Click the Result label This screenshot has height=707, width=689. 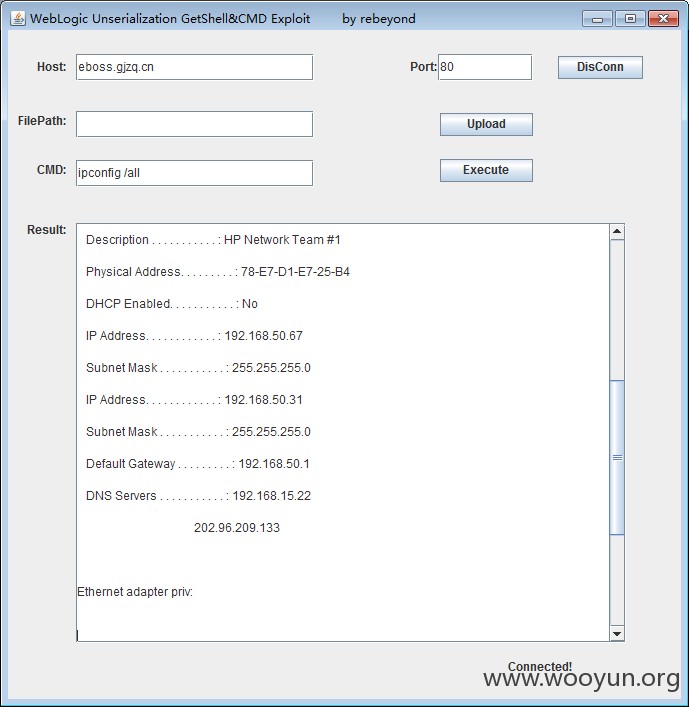[46, 230]
